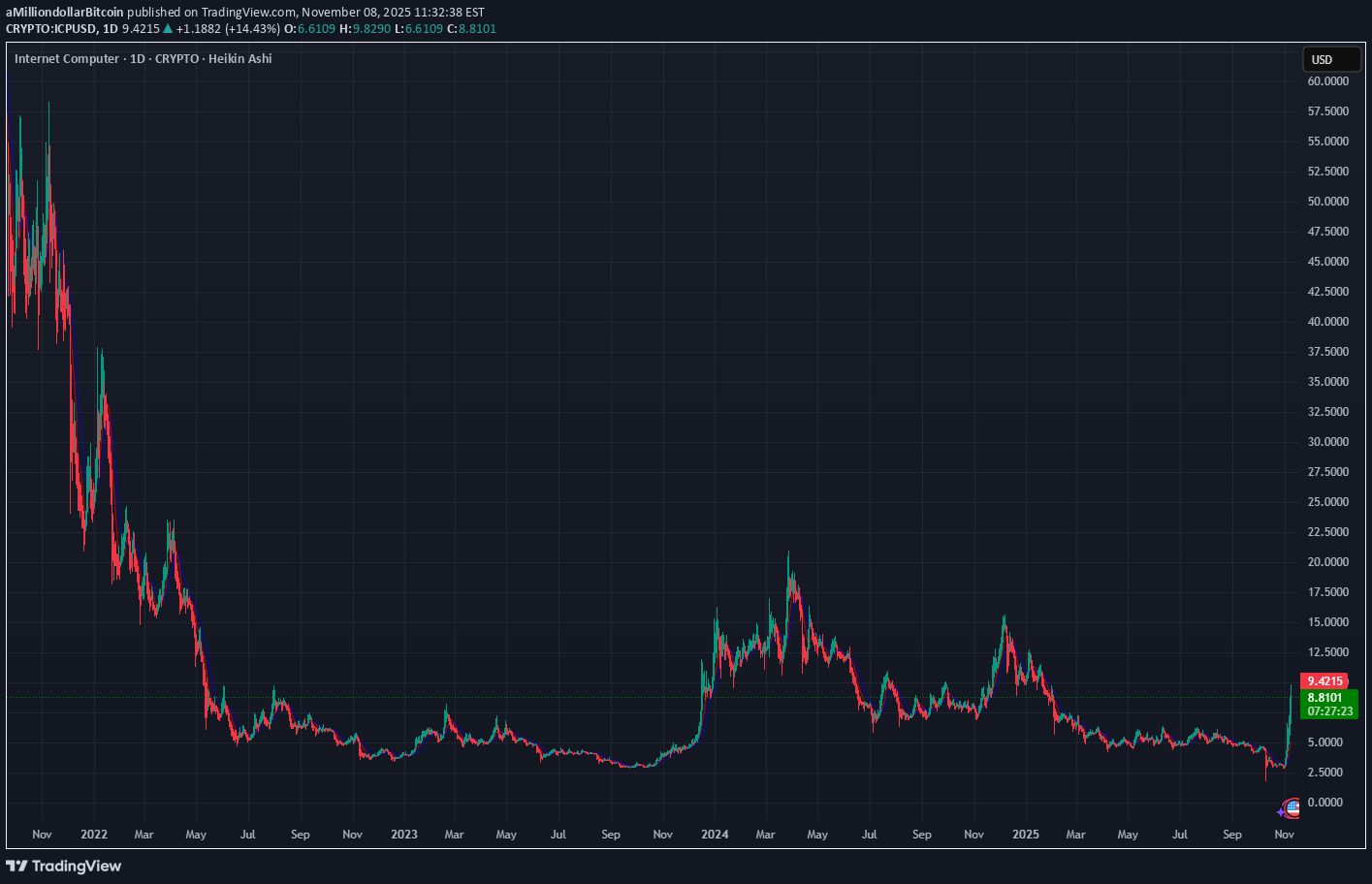The width and height of the screenshot is (1372, 884).
Task: Open the USD currency selector
Action: 1330,60
